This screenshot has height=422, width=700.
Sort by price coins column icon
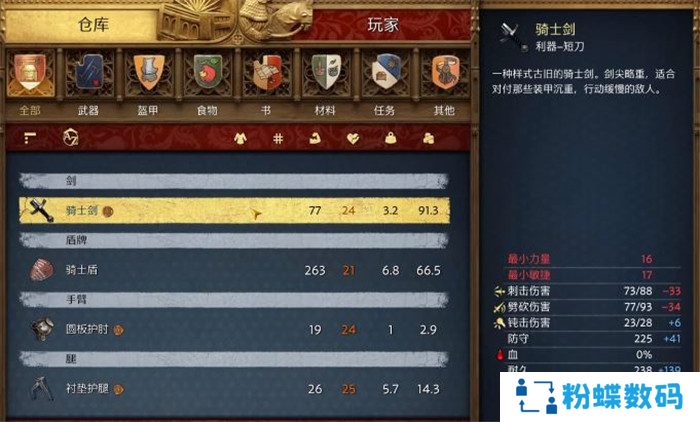pyautogui.click(x=429, y=138)
